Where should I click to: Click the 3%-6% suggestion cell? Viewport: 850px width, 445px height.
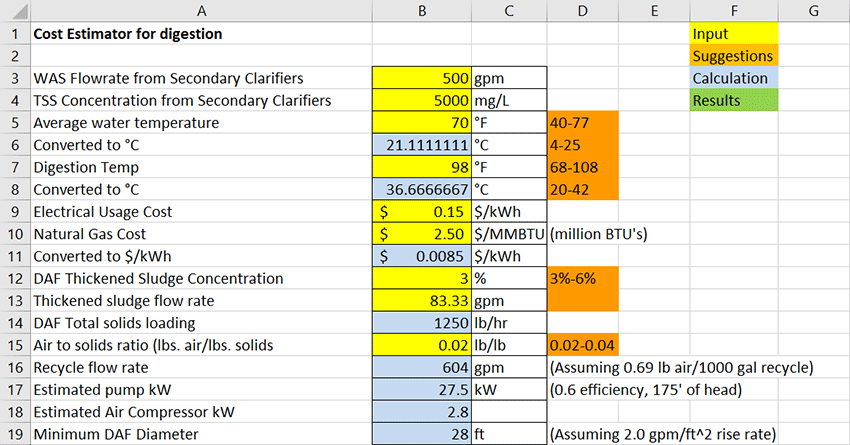583,278
